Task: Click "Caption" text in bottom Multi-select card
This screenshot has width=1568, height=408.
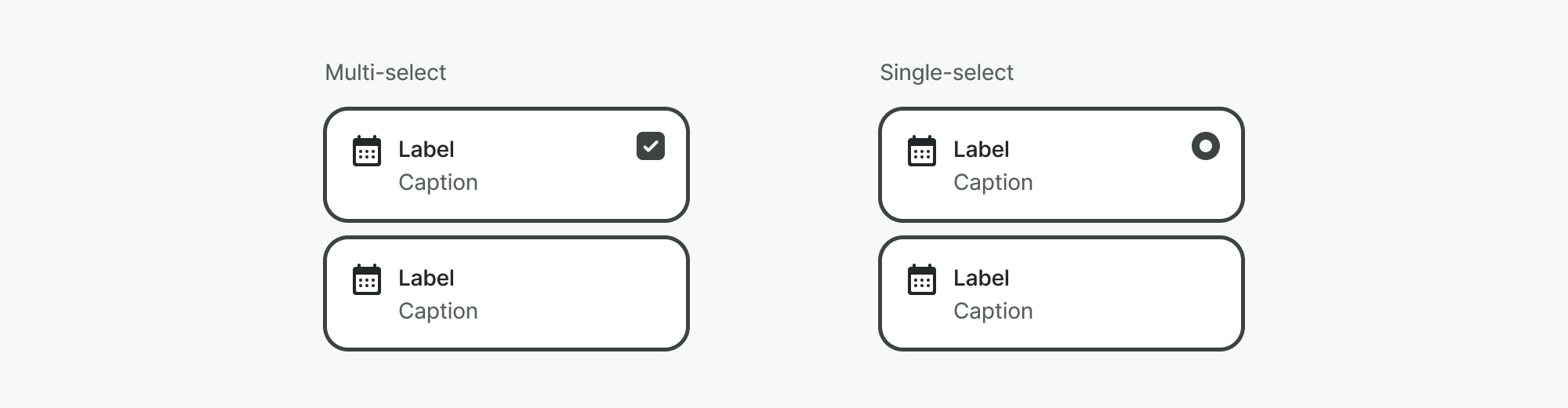Action: tap(438, 311)
